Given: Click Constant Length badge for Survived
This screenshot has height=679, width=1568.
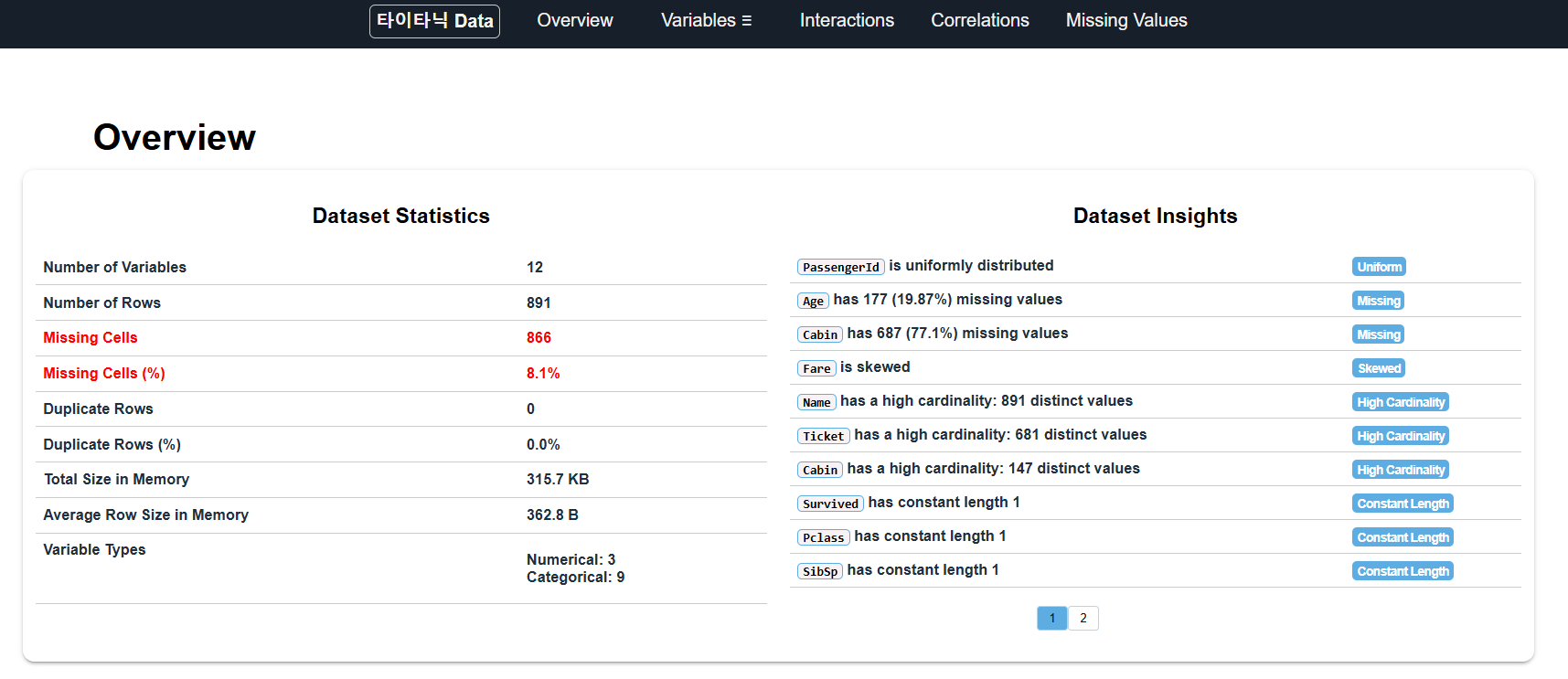Looking at the screenshot, I should coord(1403,504).
